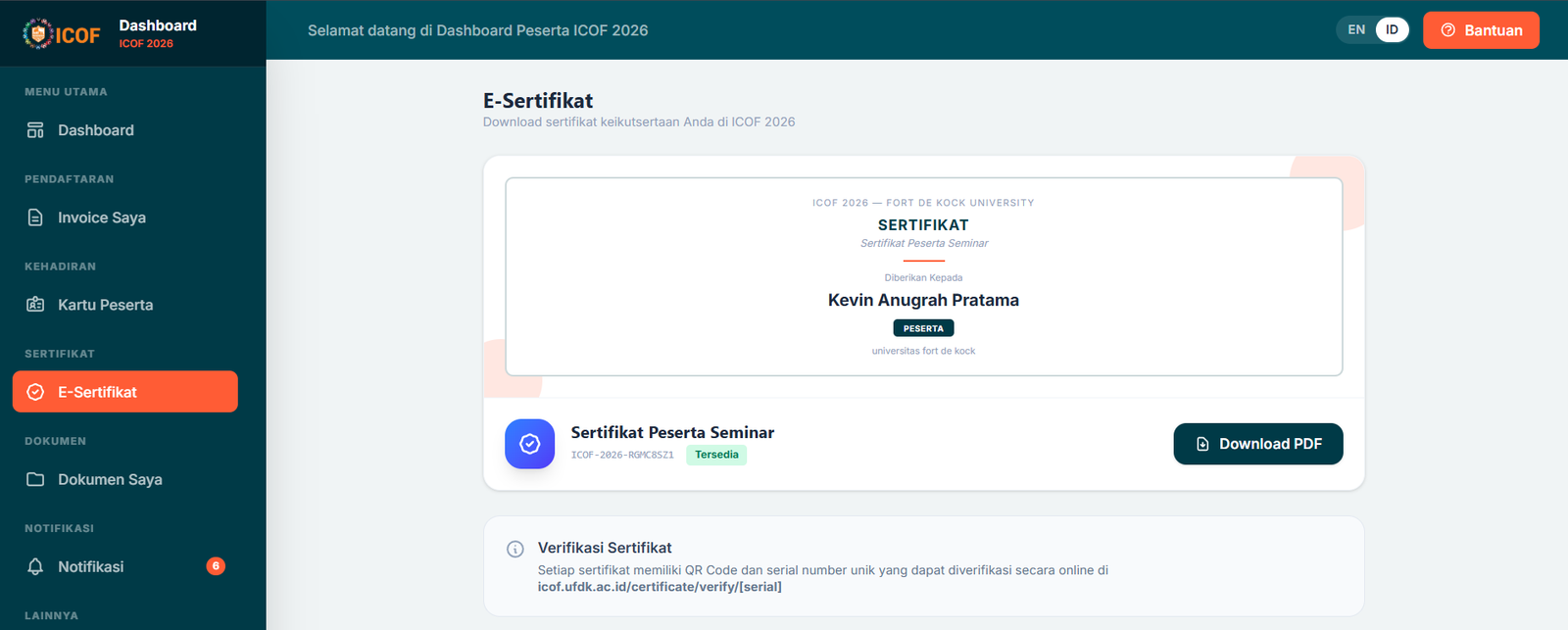Click the Download PDF button
1568x630 pixels.
pos(1257,444)
